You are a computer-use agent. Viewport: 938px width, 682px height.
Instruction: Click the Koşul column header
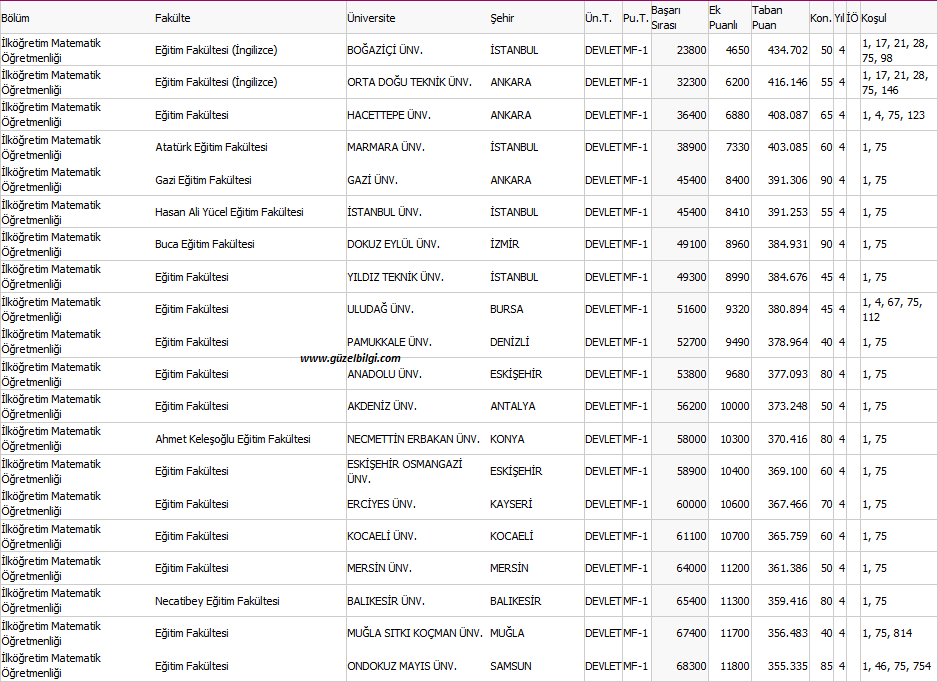click(874, 18)
